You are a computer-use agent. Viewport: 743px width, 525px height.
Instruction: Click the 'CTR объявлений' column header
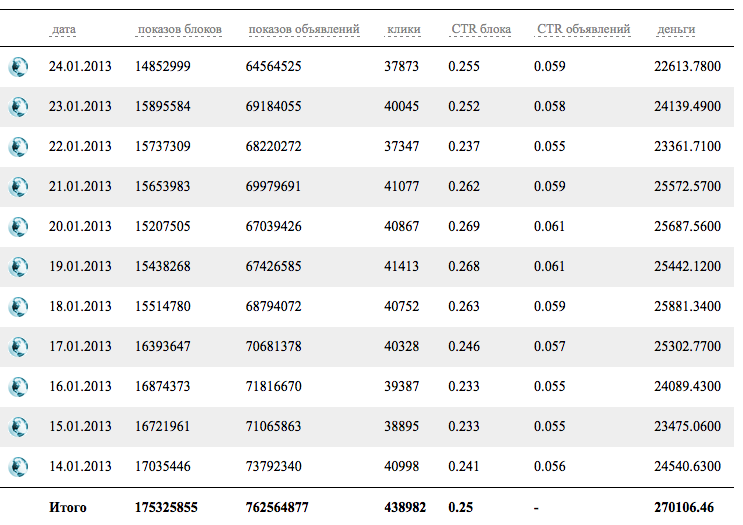583,30
